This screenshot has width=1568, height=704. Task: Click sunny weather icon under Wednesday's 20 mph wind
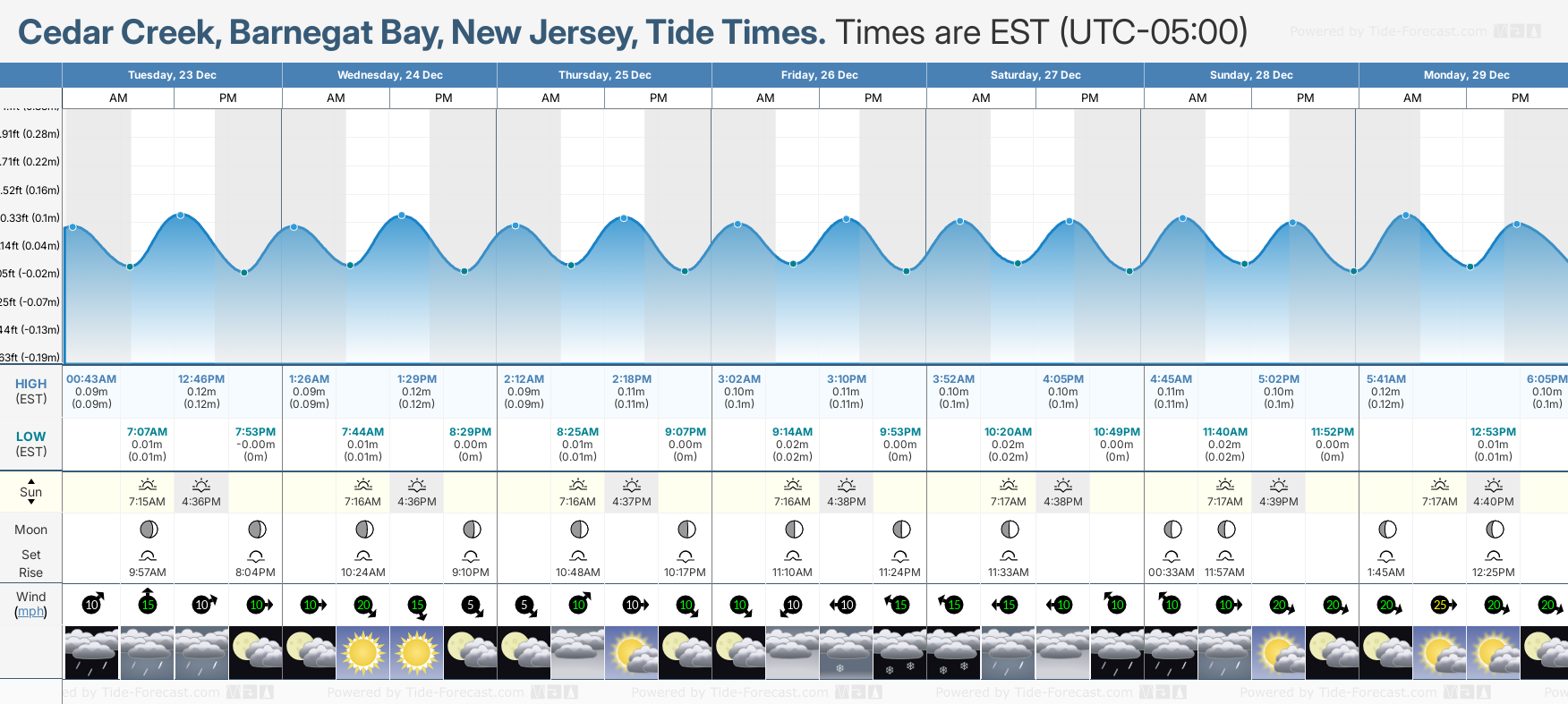(363, 653)
